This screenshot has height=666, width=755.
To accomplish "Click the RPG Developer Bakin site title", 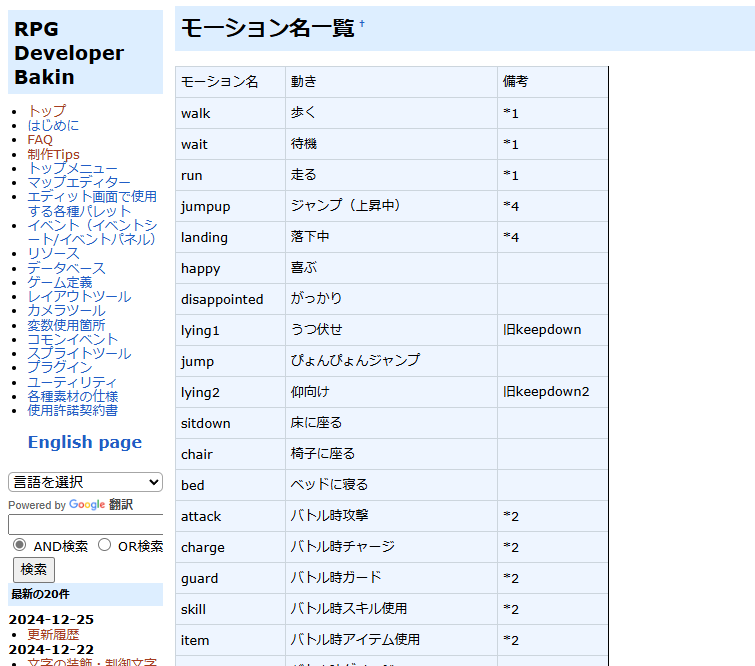I will tap(69, 53).
